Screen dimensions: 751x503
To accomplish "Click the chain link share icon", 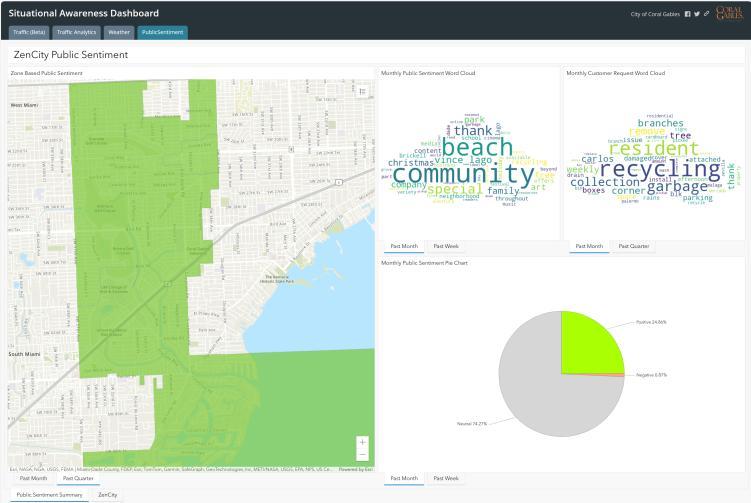I will point(706,14).
